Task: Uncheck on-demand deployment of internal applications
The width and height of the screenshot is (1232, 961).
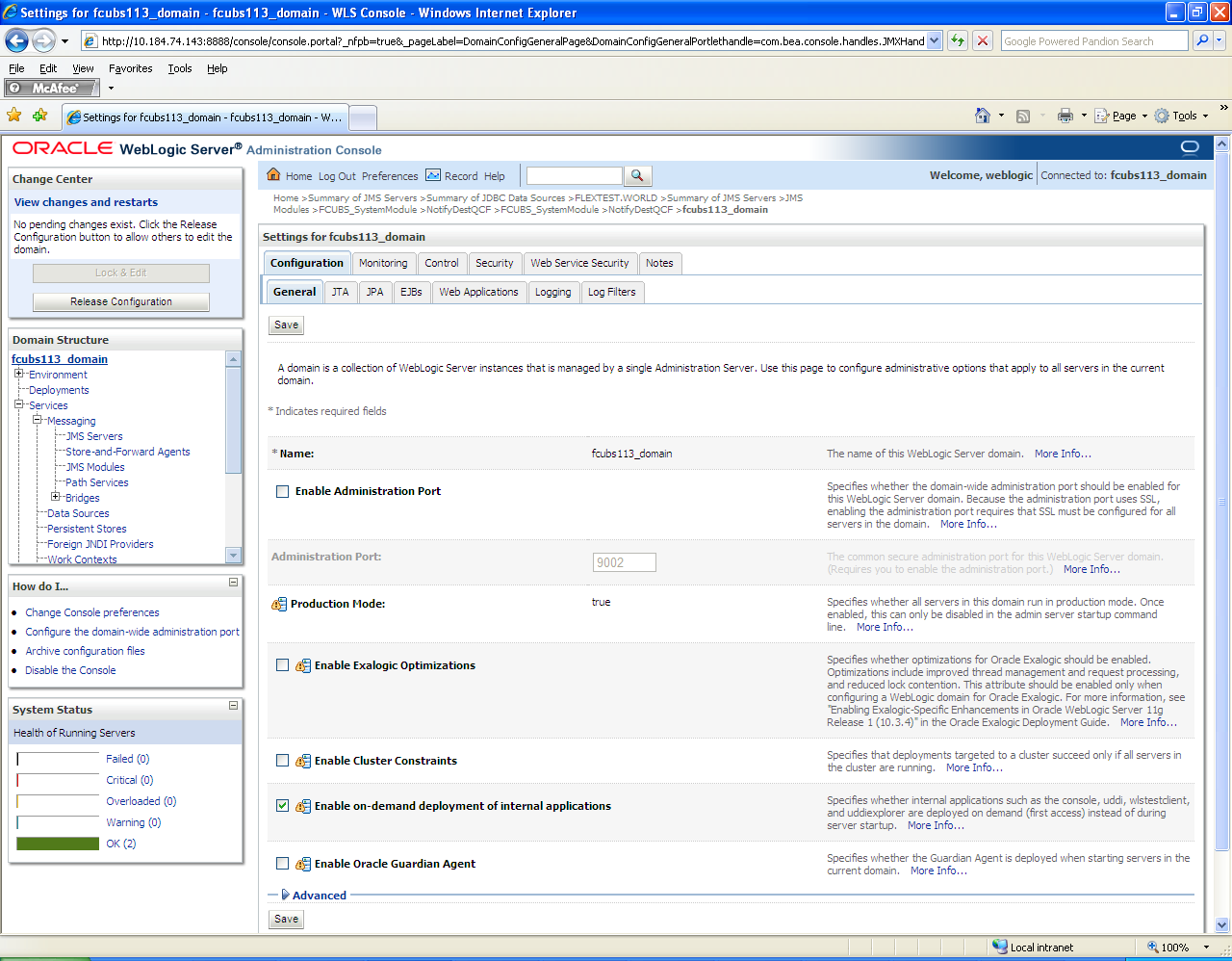Action: (282, 806)
